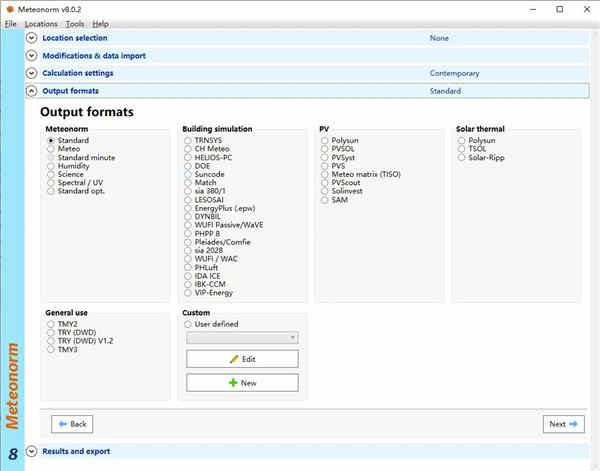Select the LESOSAI format
Screen dimensions: 600x471
click(204, 200)
